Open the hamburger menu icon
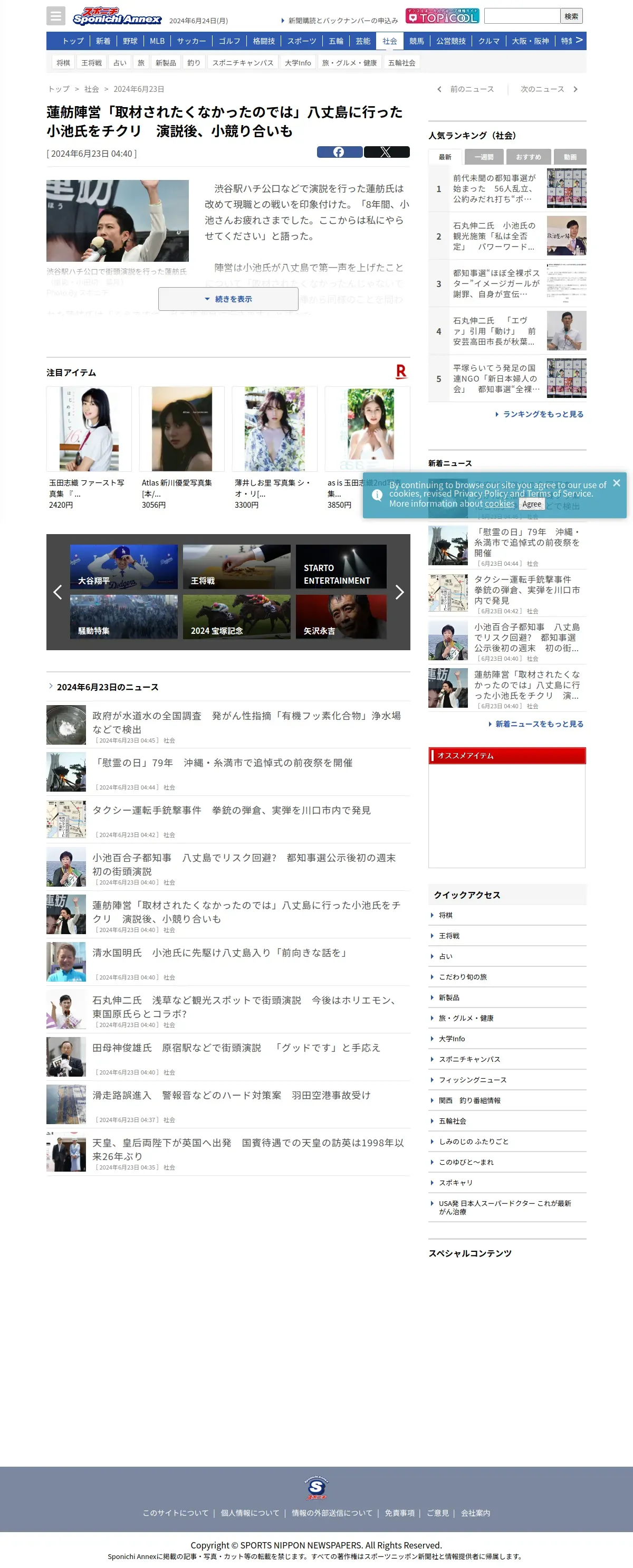This screenshot has width=633, height=1568. (x=55, y=16)
